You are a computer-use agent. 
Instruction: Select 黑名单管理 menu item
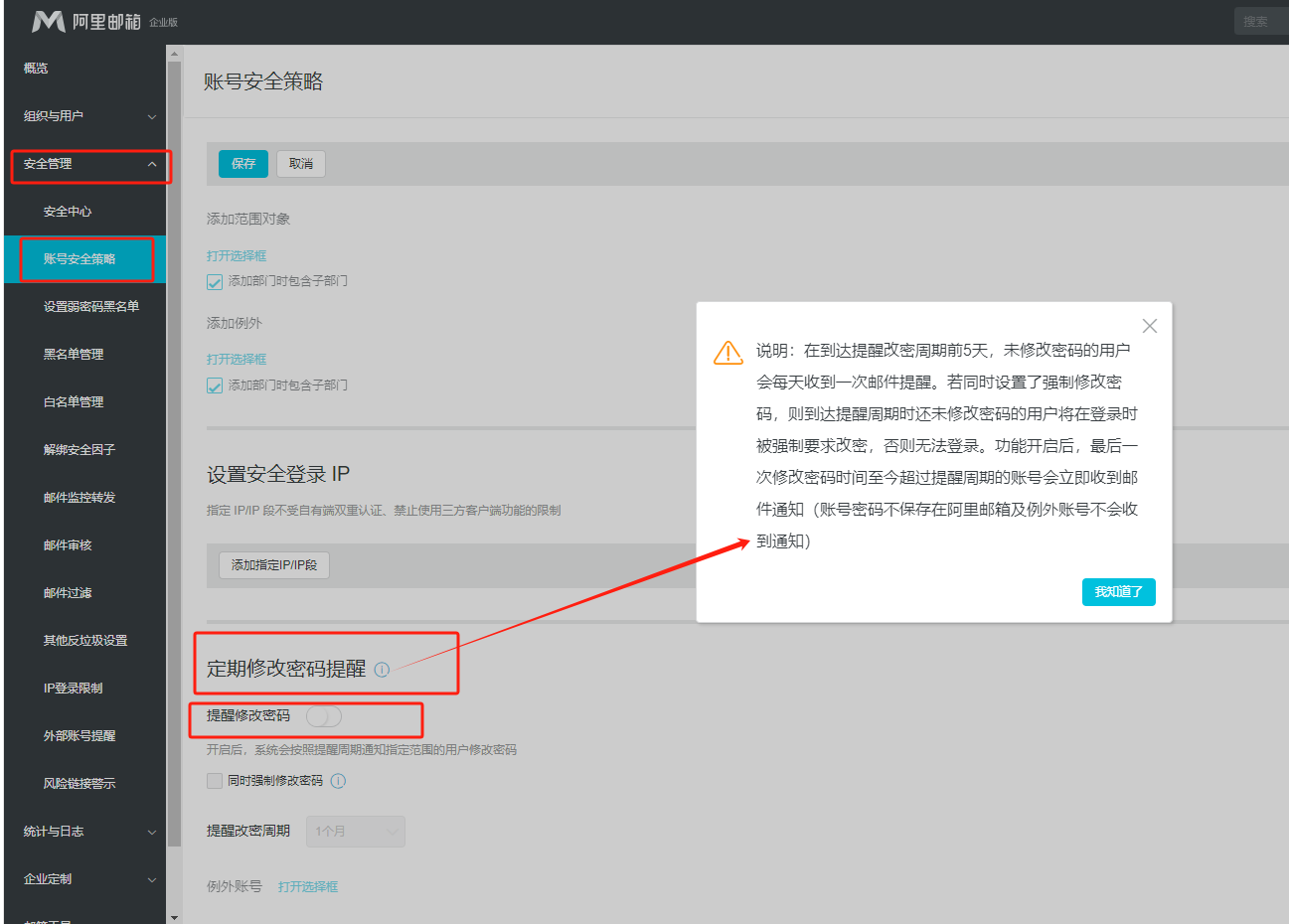[x=74, y=355]
